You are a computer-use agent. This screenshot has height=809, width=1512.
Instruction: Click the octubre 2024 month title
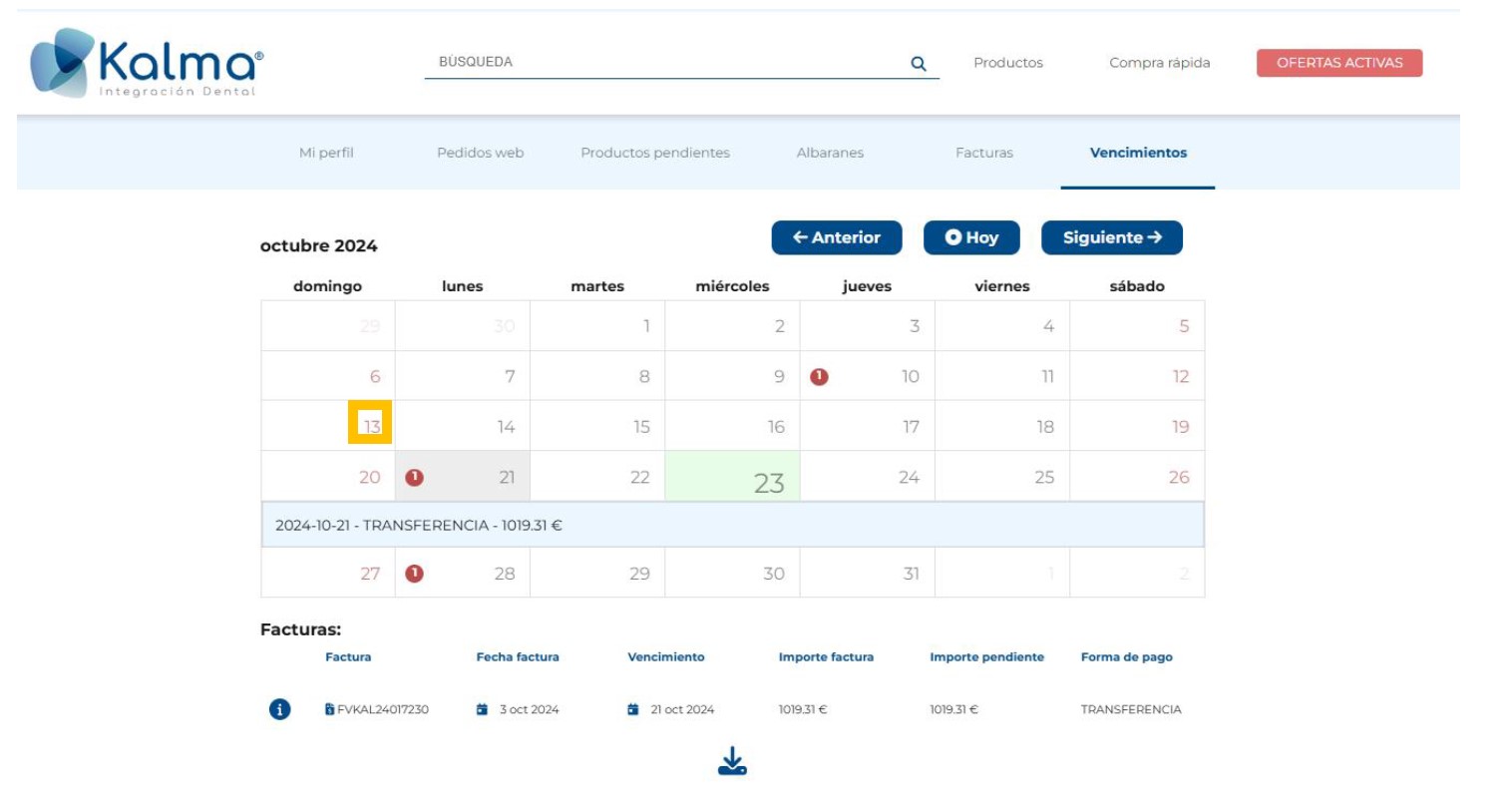(x=319, y=245)
